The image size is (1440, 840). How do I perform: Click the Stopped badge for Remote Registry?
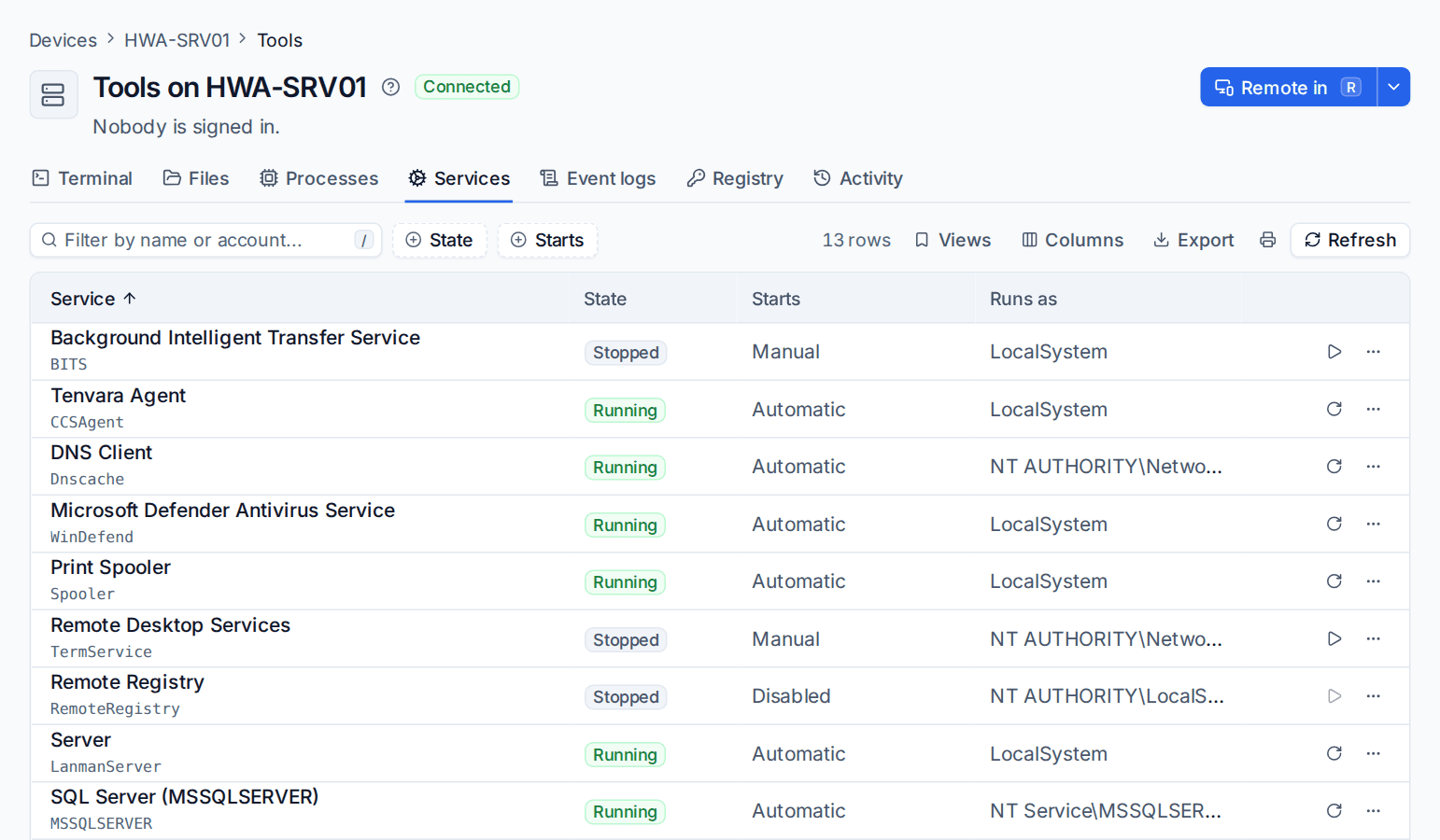coord(626,697)
